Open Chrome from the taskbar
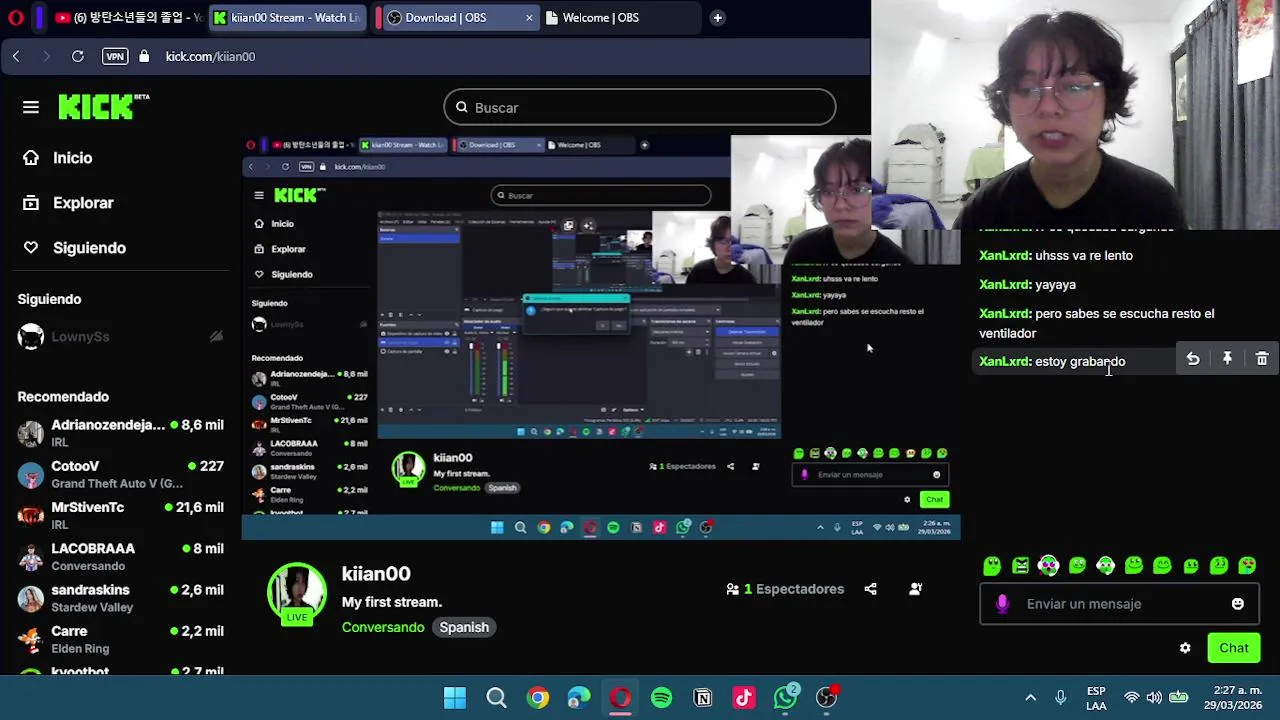The image size is (1280, 720). coord(538,698)
